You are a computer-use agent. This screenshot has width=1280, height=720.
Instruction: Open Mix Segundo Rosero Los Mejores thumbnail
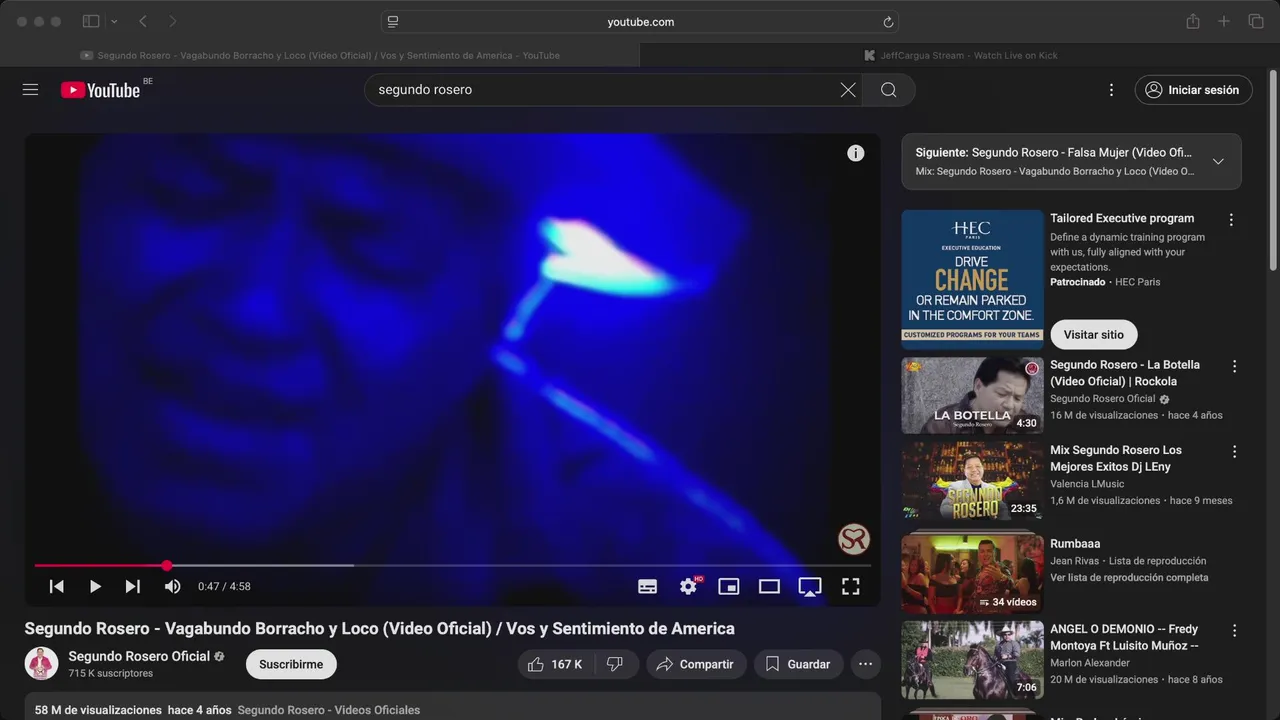point(972,481)
